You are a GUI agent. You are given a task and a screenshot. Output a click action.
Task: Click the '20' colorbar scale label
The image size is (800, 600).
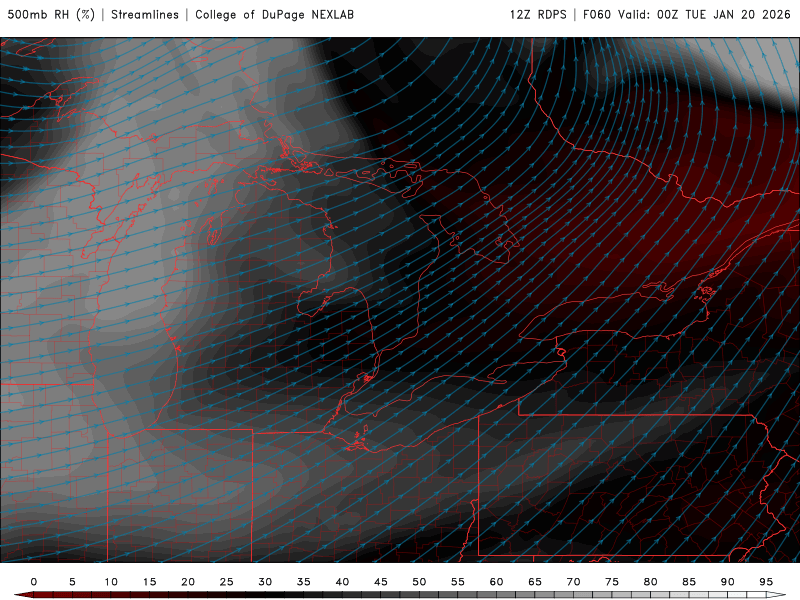click(x=188, y=582)
